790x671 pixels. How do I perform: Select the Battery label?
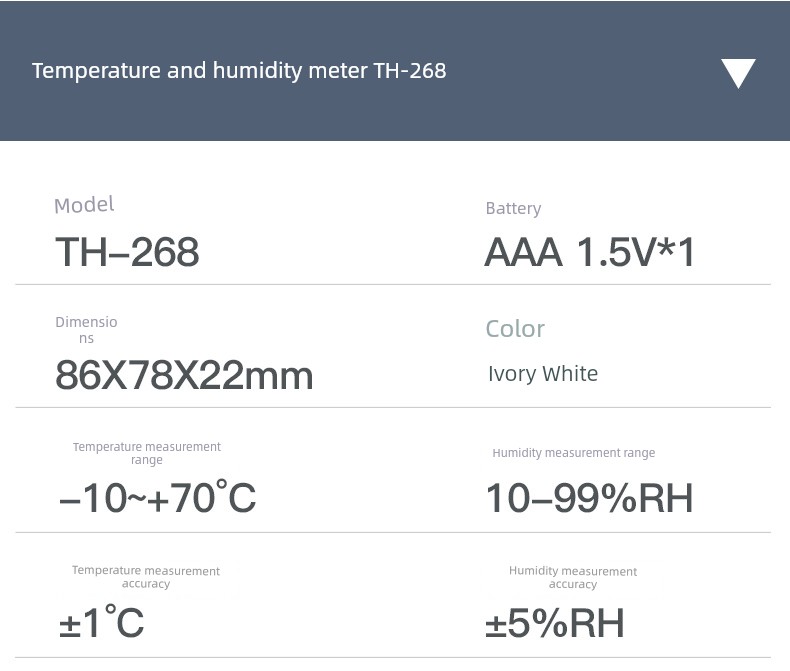pos(513,208)
